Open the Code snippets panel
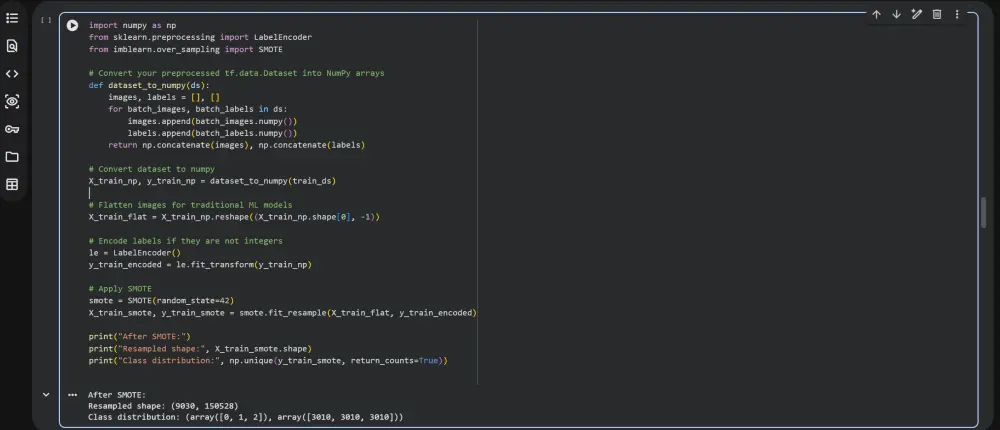Viewport: 1000px width, 430px height. [x=12, y=73]
